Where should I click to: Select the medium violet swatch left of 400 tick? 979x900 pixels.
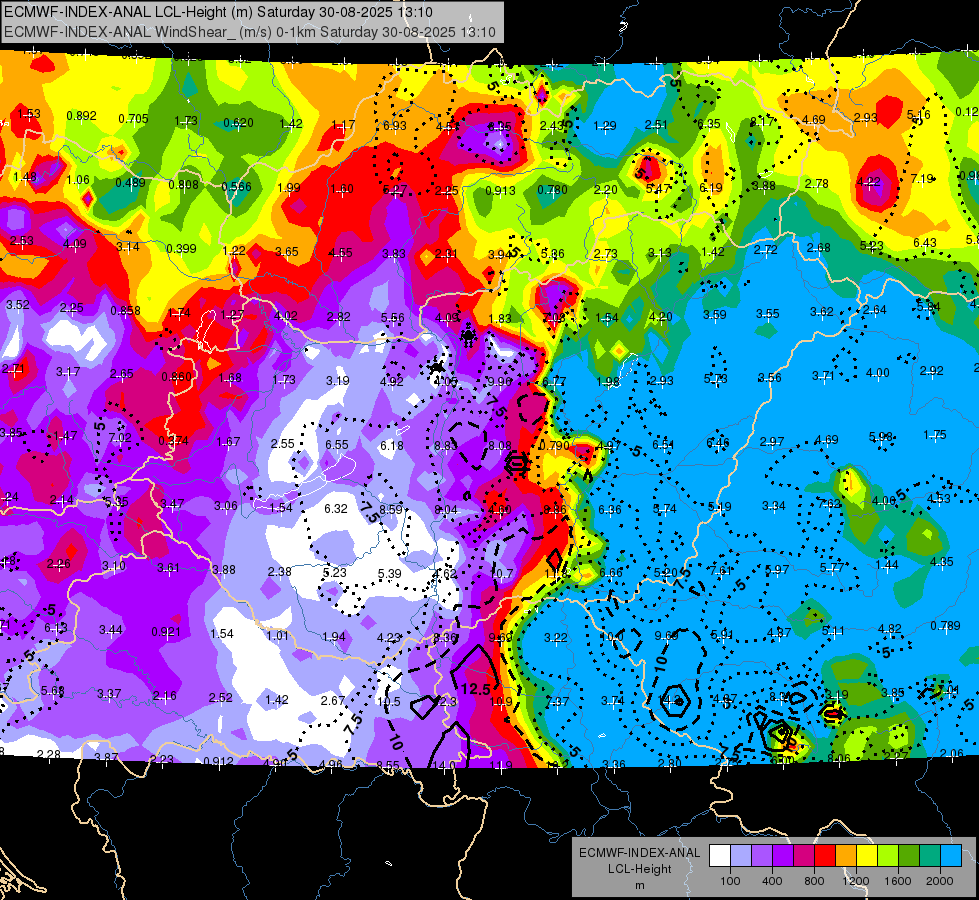point(762,856)
